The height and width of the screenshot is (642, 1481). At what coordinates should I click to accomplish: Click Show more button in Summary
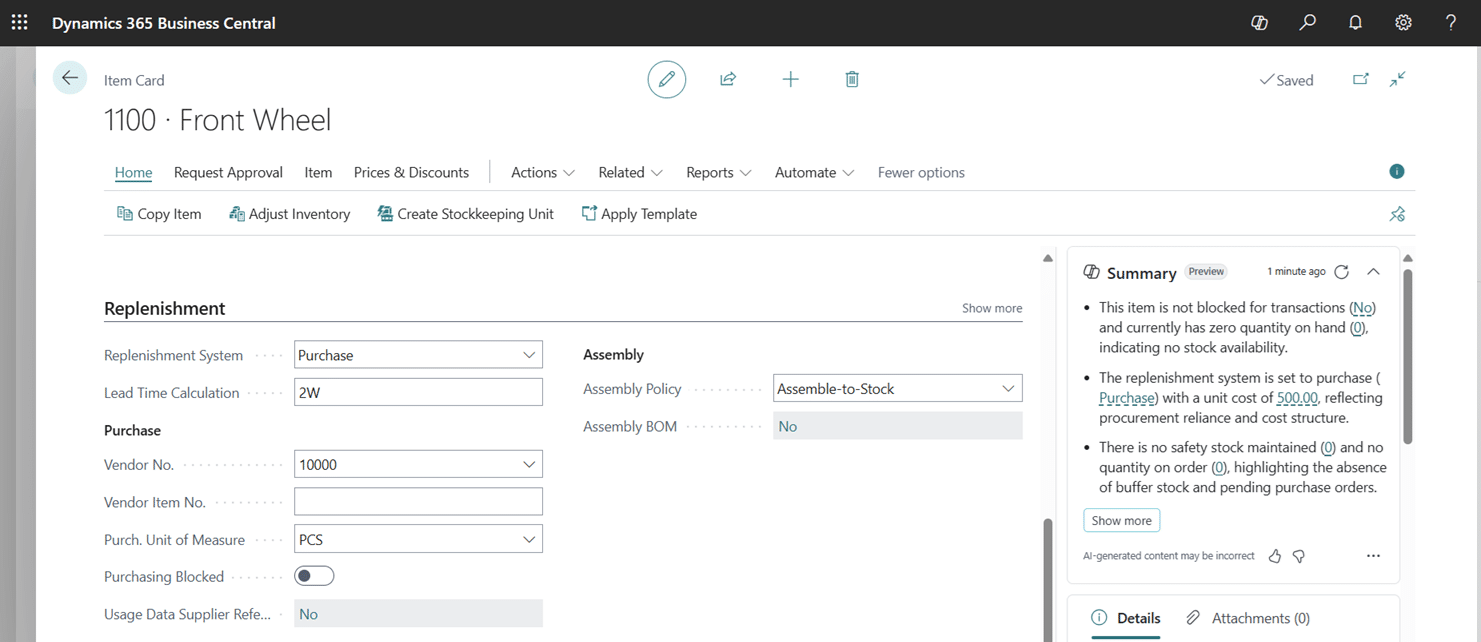(x=1121, y=521)
